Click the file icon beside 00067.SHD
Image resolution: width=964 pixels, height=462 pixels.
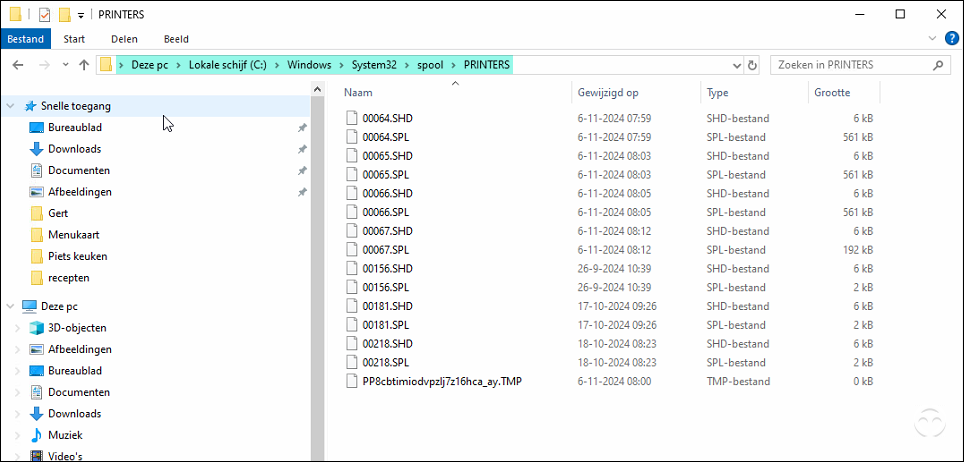pos(352,231)
